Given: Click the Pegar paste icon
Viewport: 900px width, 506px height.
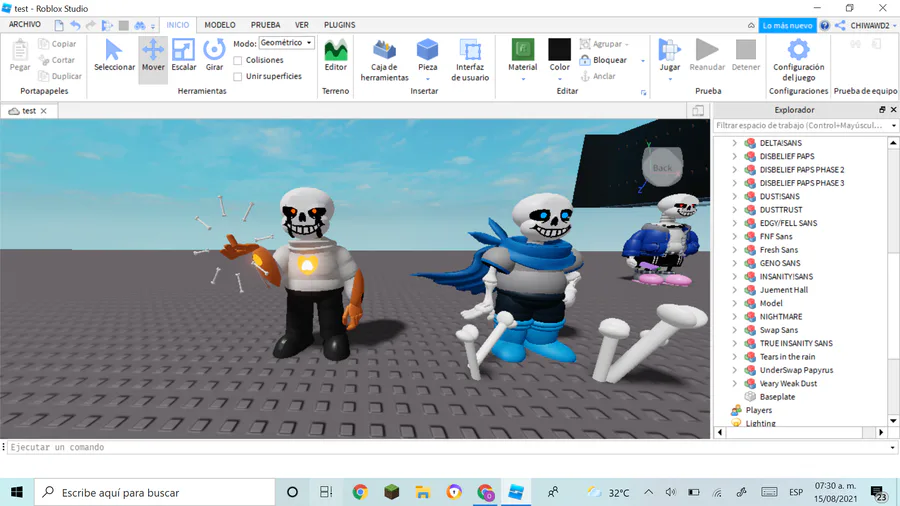Looking at the screenshot, I should click(20, 50).
